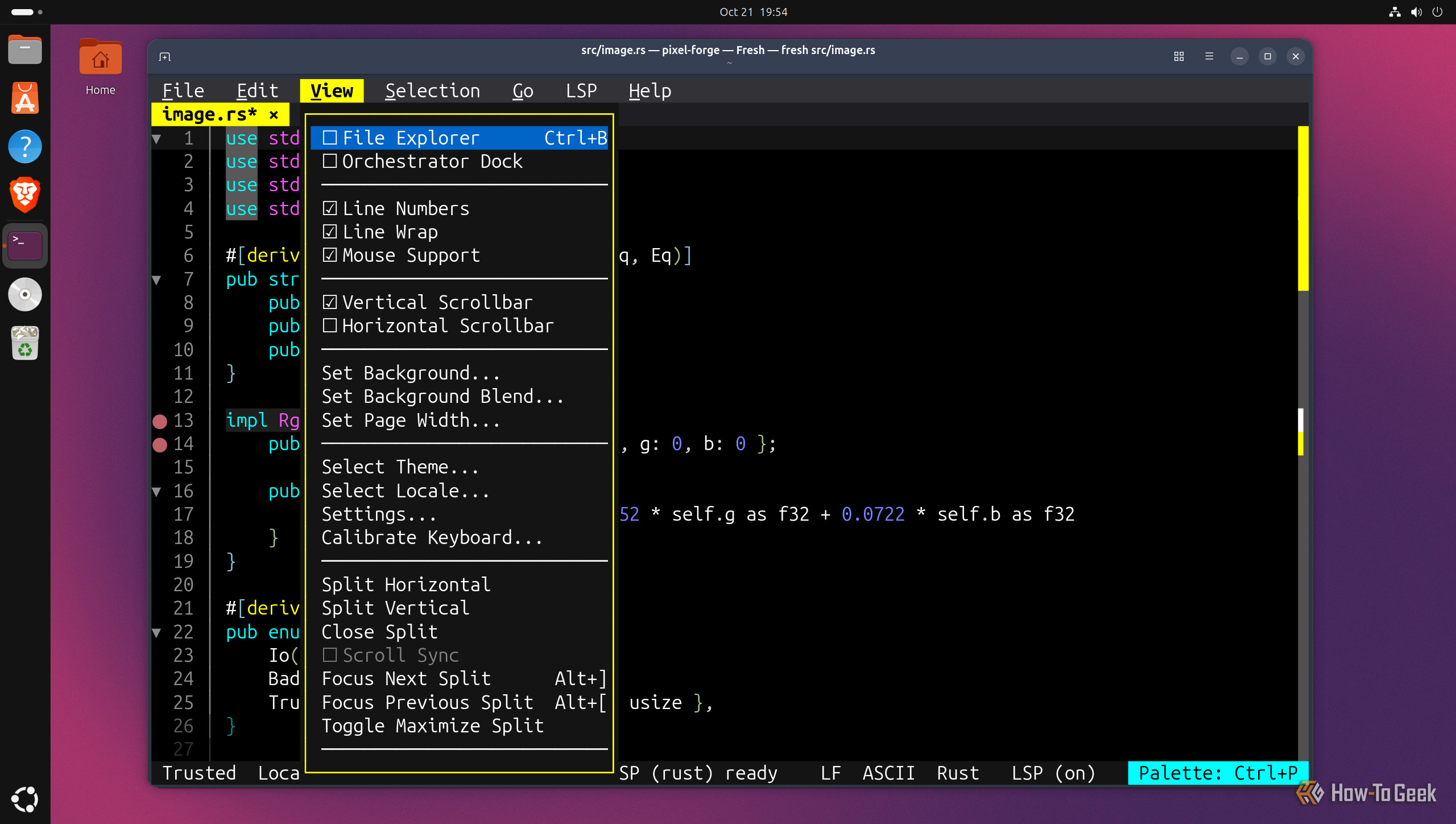Open the Trash from the dock
Screen dimensions: 1456x824
click(24, 343)
